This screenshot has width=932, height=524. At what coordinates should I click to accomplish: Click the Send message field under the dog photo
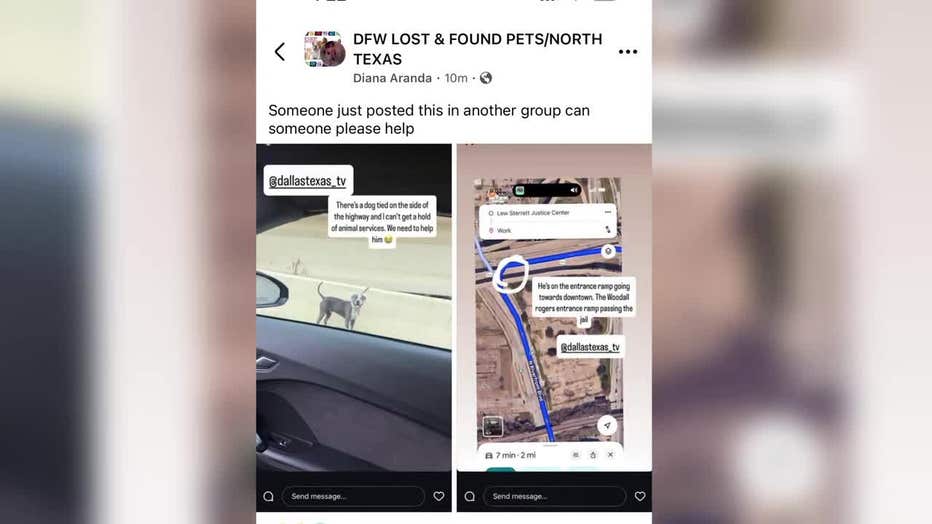pos(353,496)
